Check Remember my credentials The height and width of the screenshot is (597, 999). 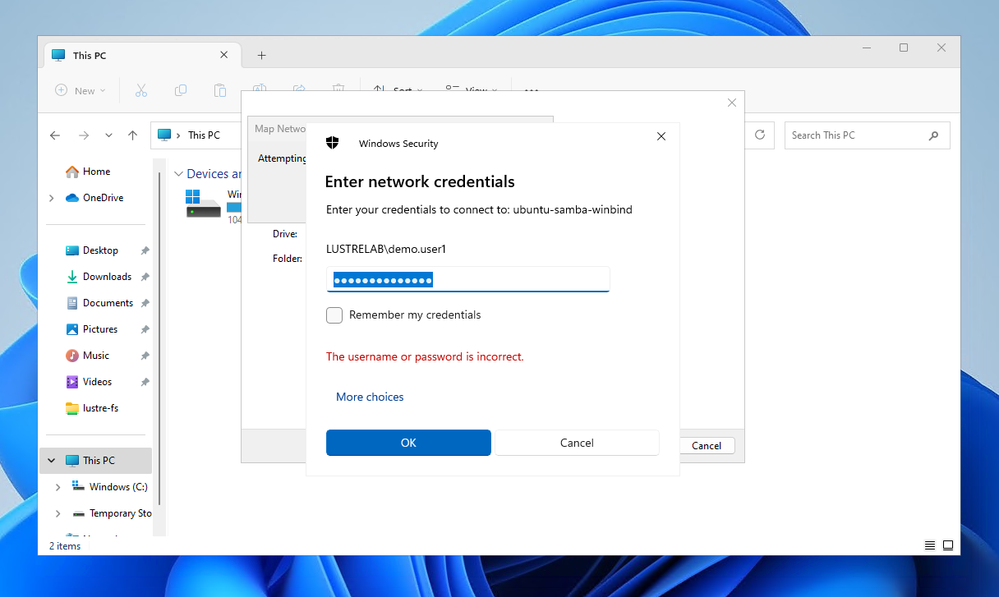(x=334, y=315)
